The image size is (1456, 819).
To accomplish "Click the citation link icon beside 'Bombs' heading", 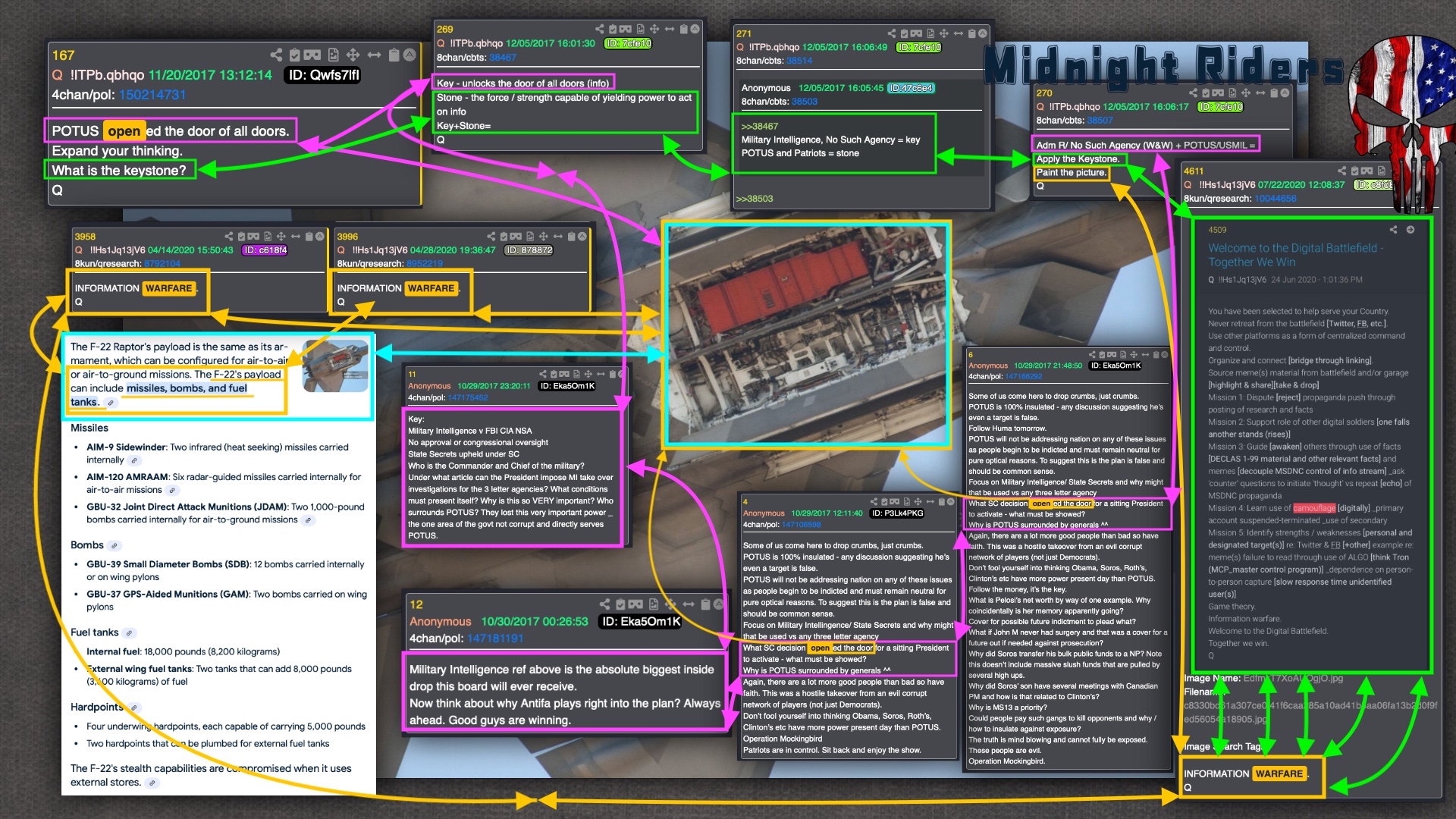I will click(x=114, y=545).
